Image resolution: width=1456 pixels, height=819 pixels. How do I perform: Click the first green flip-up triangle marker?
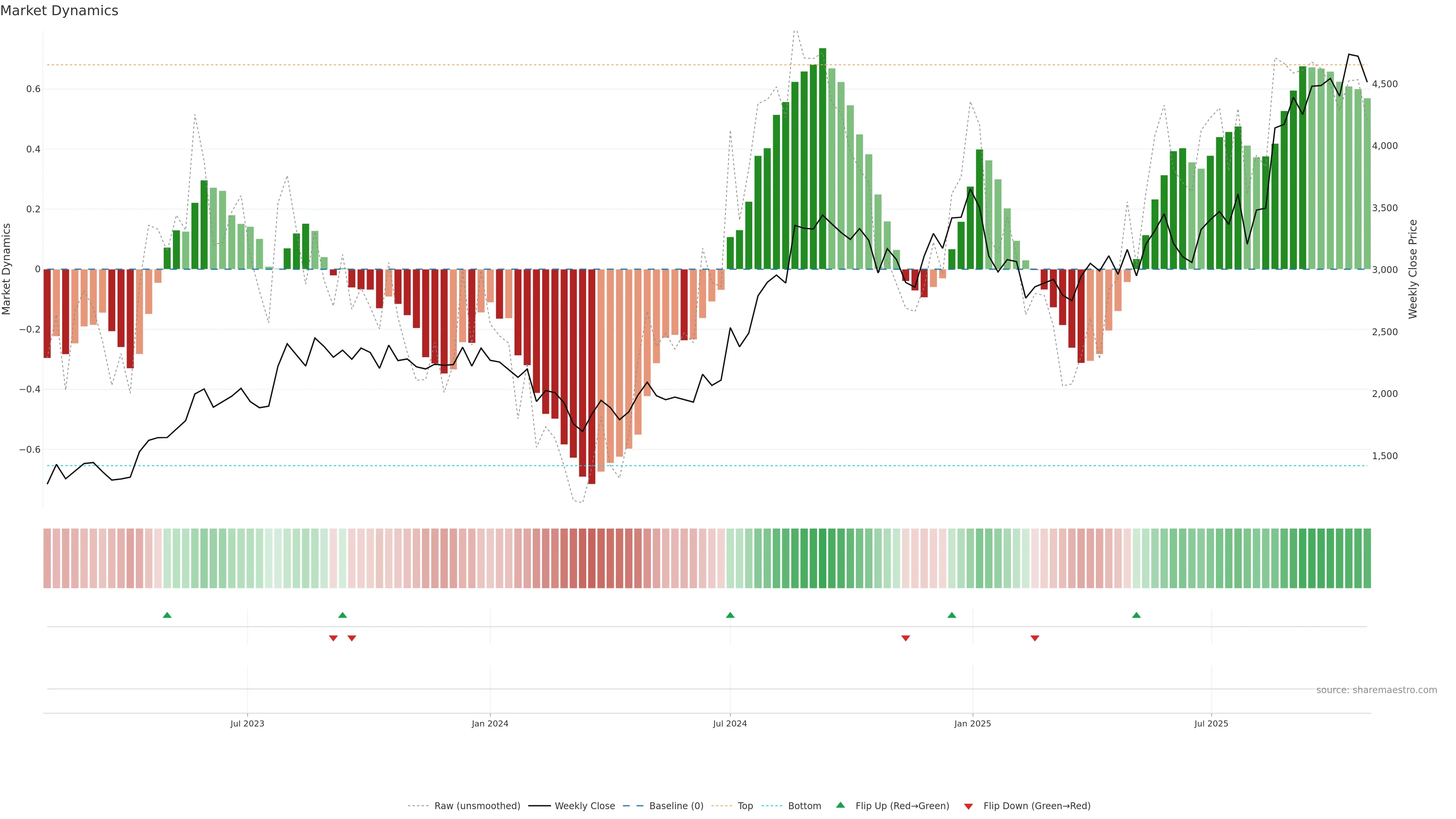pyautogui.click(x=167, y=615)
